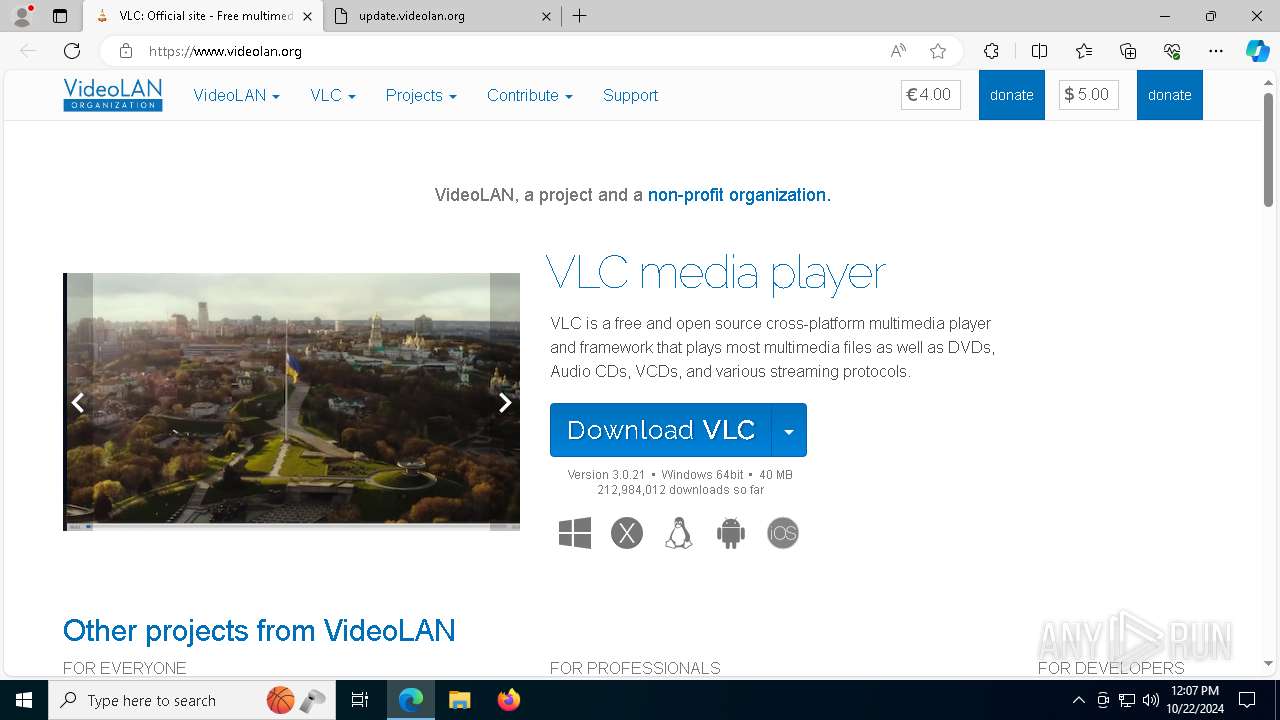Open the notification center
The image size is (1280, 720).
point(1247,700)
